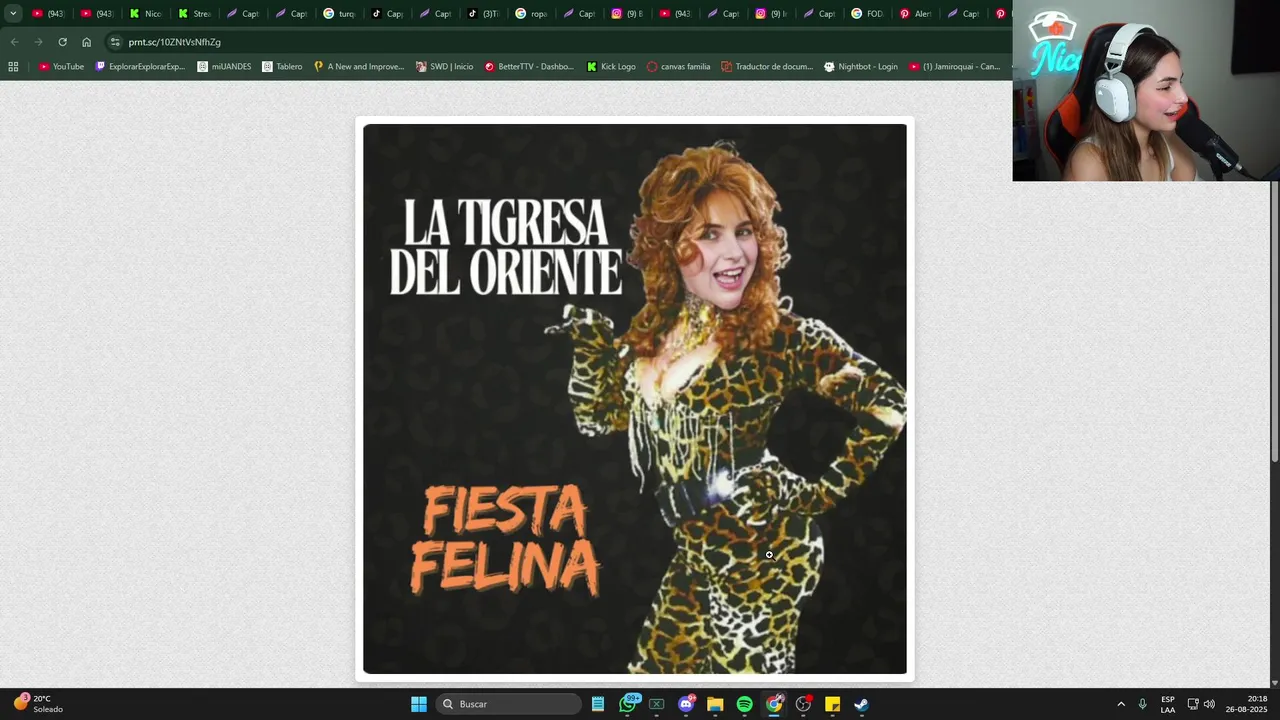The height and width of the screenshot is (720, 1280).
Task: Switch to the Google 'ropa' tab
Action: [x=531, y=14]
